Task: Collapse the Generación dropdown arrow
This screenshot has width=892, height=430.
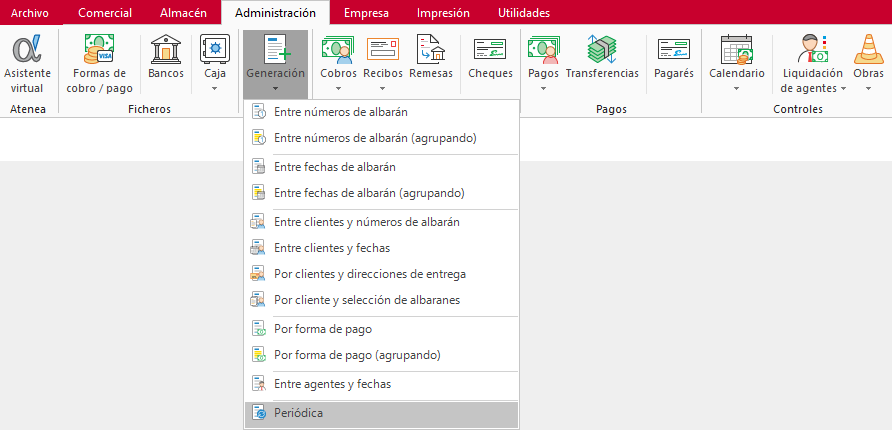Action: (275, 88)
